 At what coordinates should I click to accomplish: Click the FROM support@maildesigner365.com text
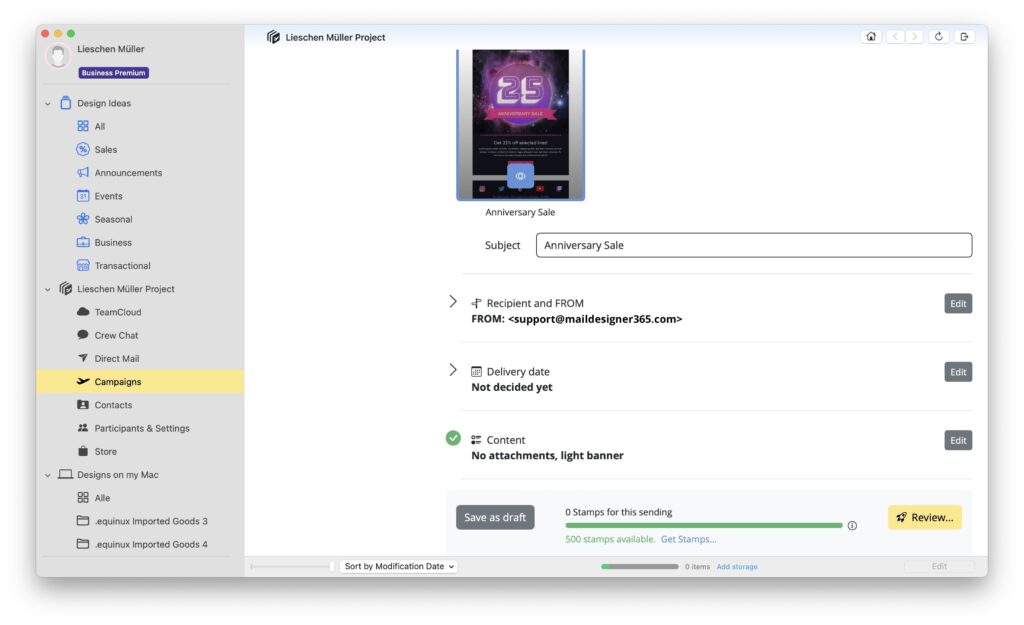(577, 319)
